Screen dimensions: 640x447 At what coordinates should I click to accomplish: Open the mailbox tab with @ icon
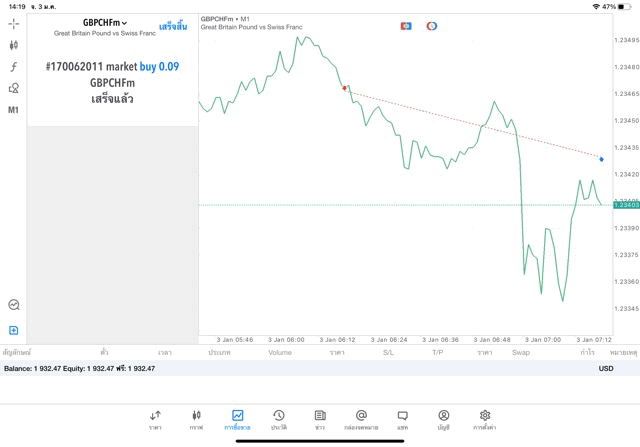tap(361, 419)
